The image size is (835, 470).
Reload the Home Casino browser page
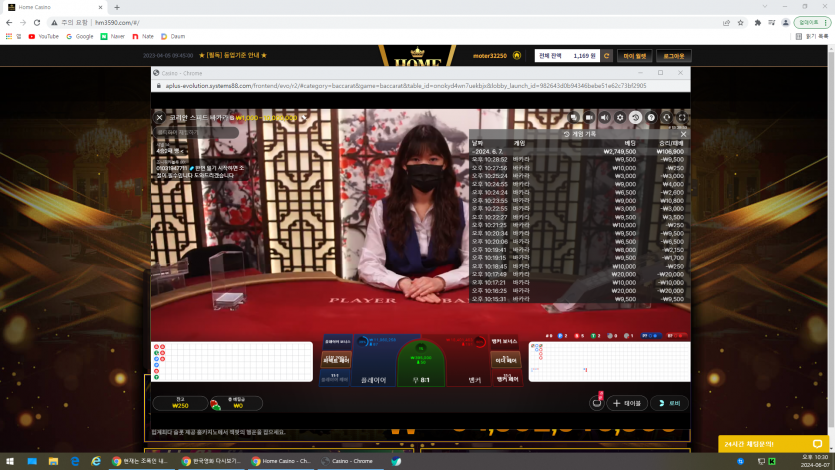pos(37,22)
